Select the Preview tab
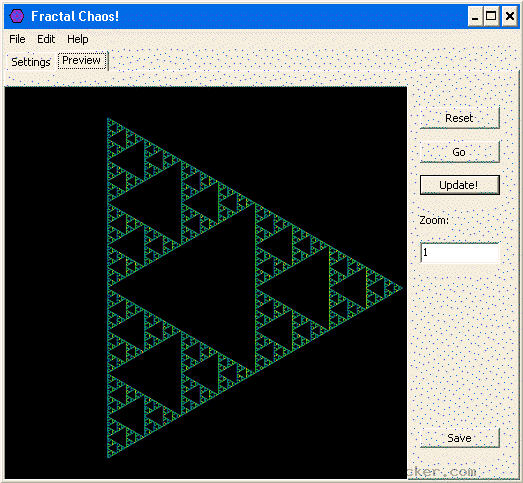Viewport: 523px width, 483px height. tap(82, 60)
